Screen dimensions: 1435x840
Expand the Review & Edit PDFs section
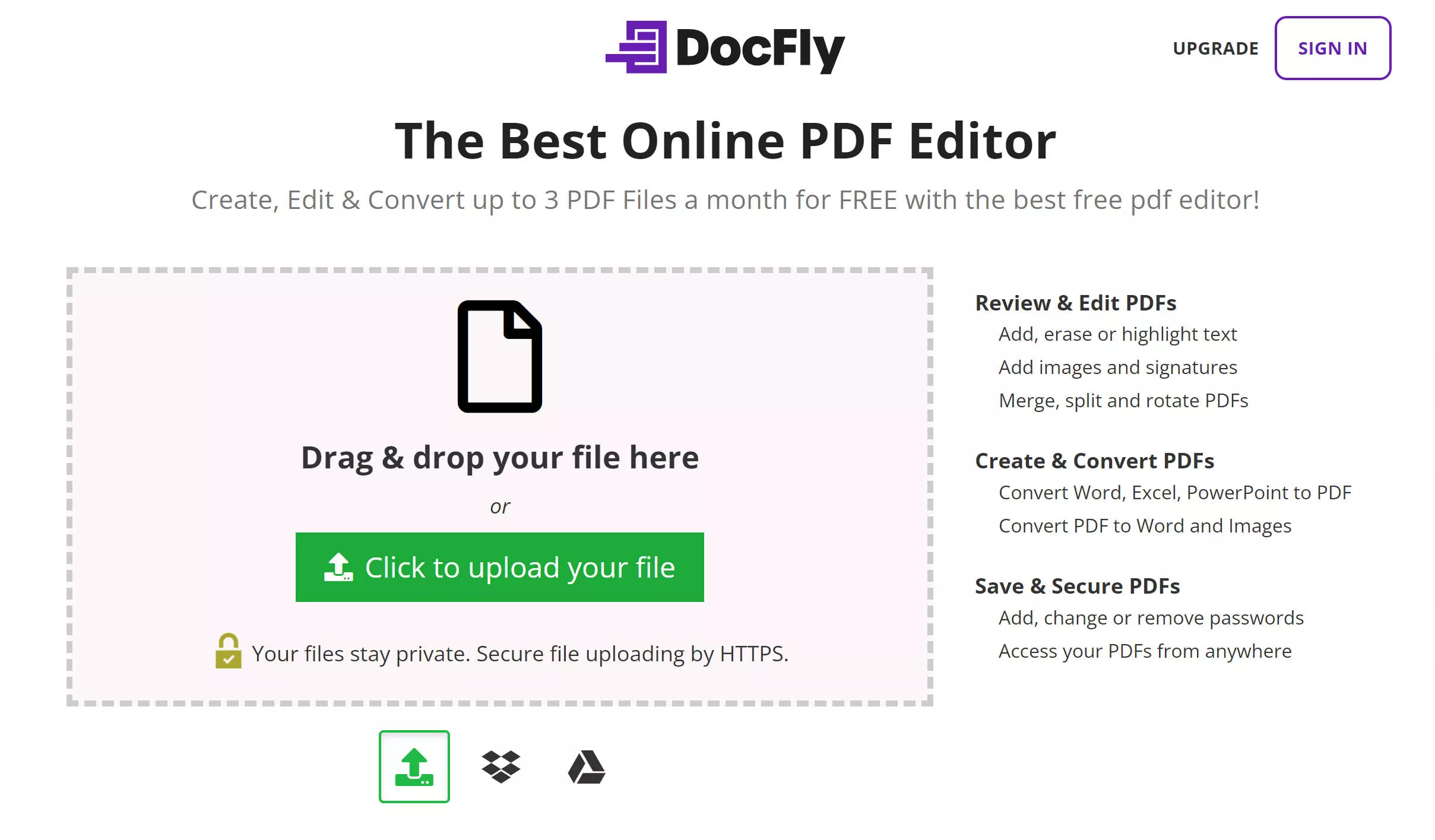(1076, 302)
